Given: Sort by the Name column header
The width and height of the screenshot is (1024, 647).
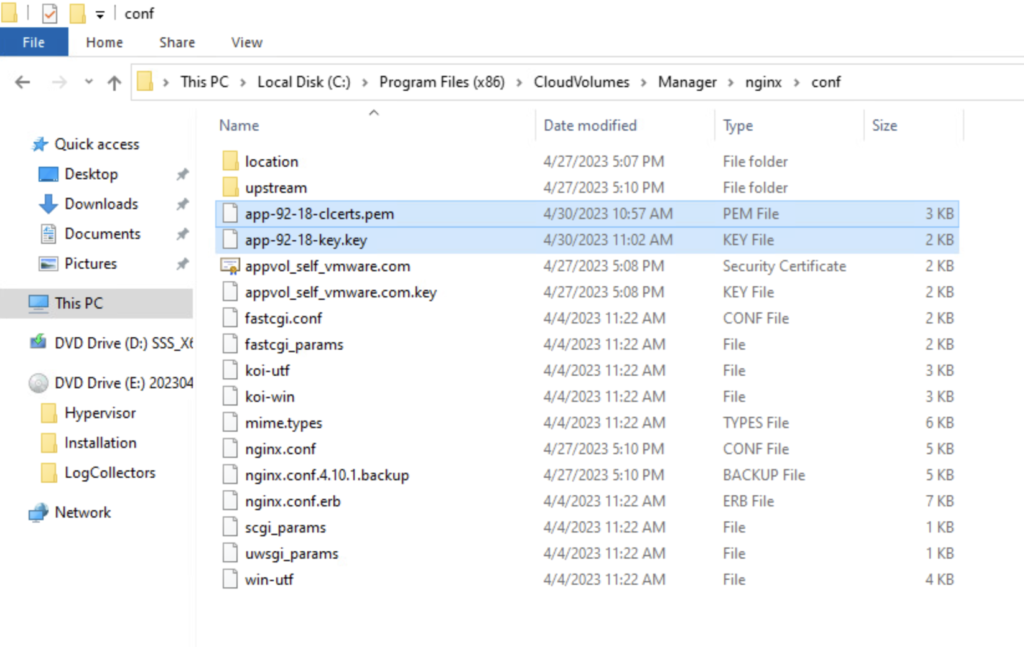Looking at the screenshot, I should [x=239, y=125].
